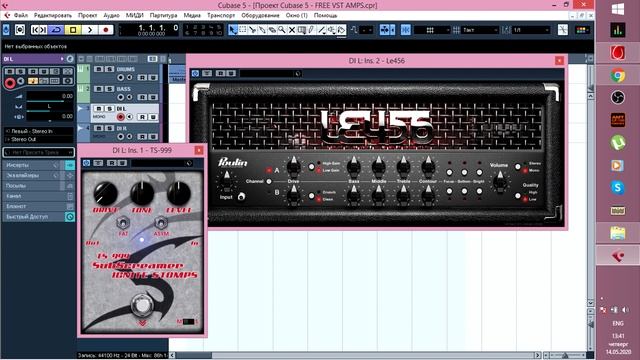
Task: Toggle record enable on DI L track
Action: pos(120,117)
